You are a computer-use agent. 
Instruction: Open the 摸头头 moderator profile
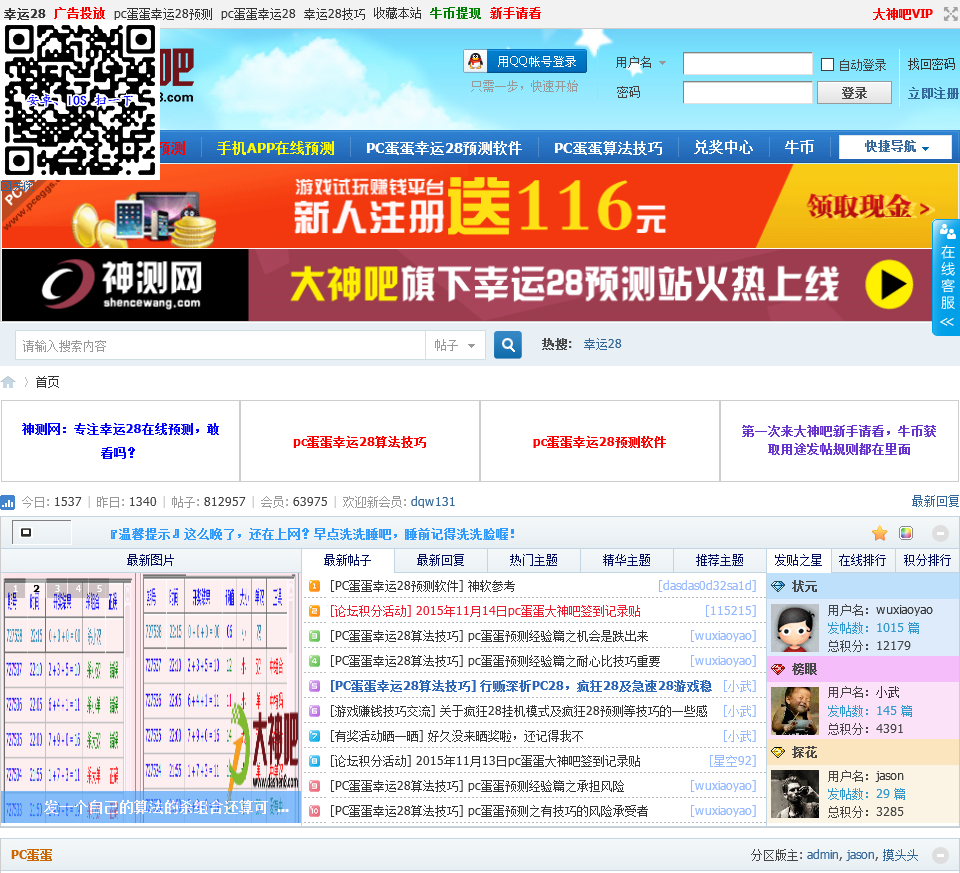(x=900, y=855)
